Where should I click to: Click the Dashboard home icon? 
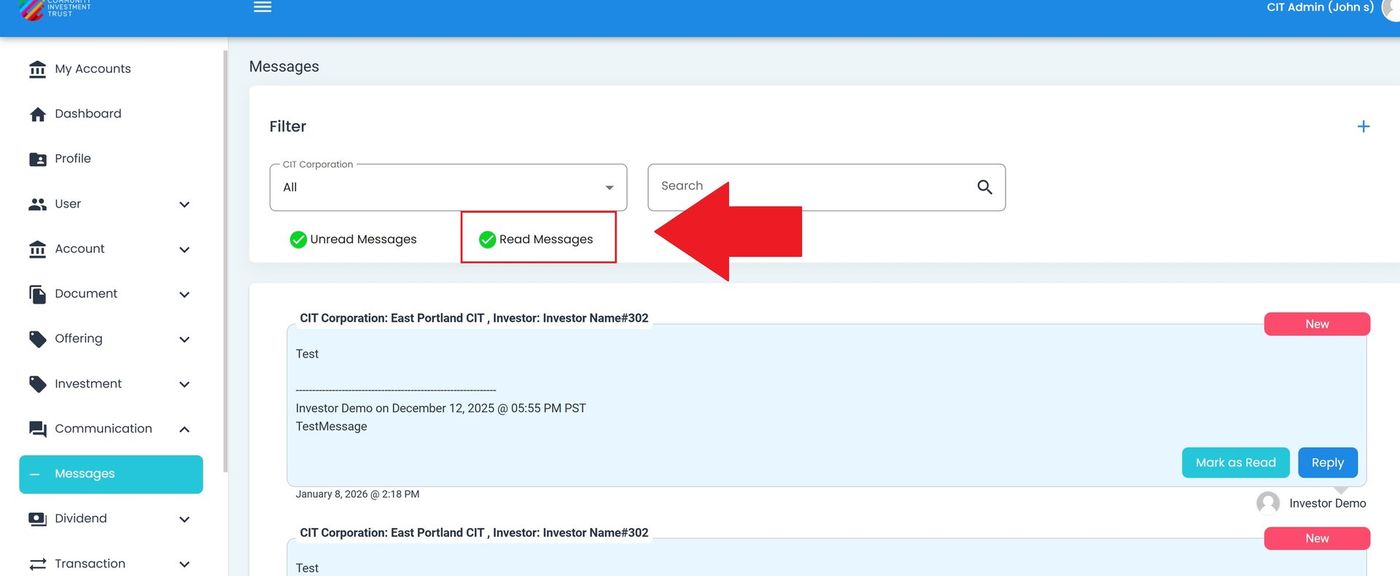38,114
